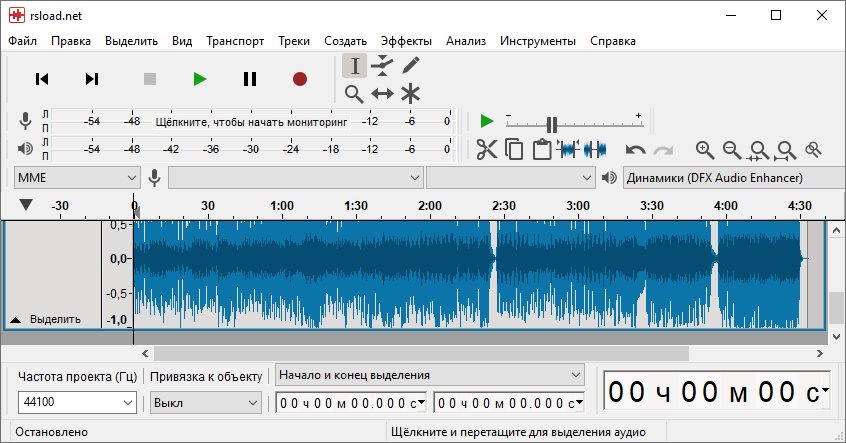The image size is (846, 443).
Task: Click the recording meter to start monitoring
Action: [x=250, y=121]
